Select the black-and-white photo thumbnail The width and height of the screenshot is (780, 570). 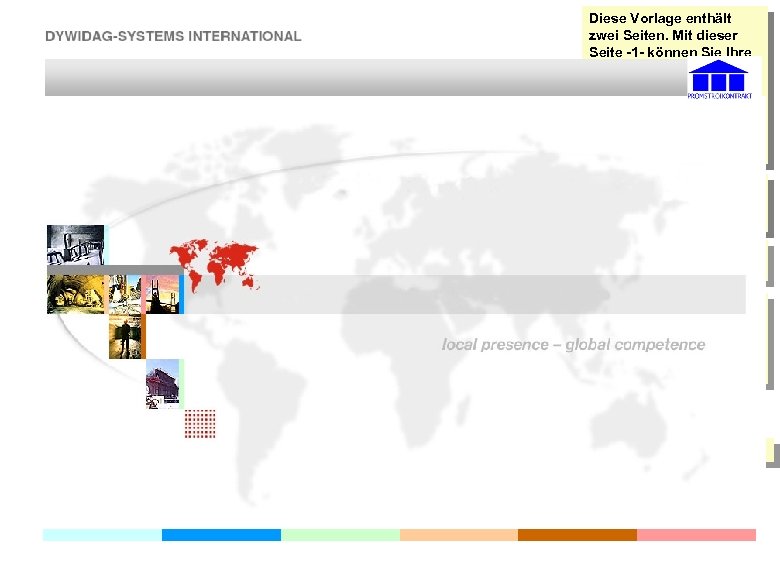[76, 245]
